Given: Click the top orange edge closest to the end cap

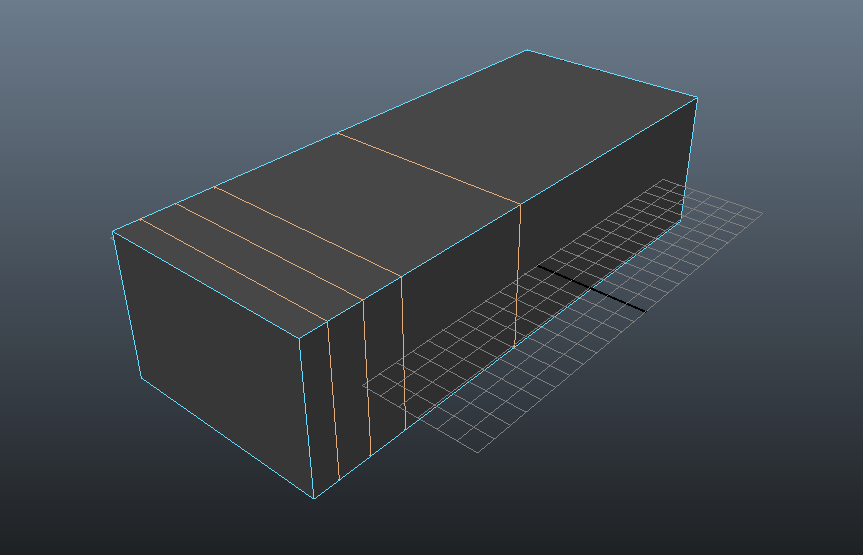Looking at the screenshot, I should click(232, 270).
